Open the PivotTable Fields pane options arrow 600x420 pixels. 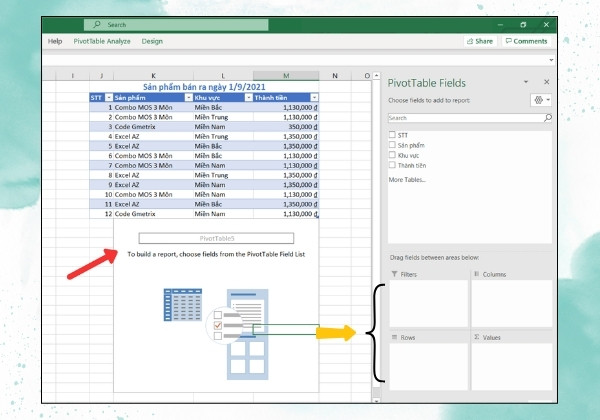tap(526, 82)
